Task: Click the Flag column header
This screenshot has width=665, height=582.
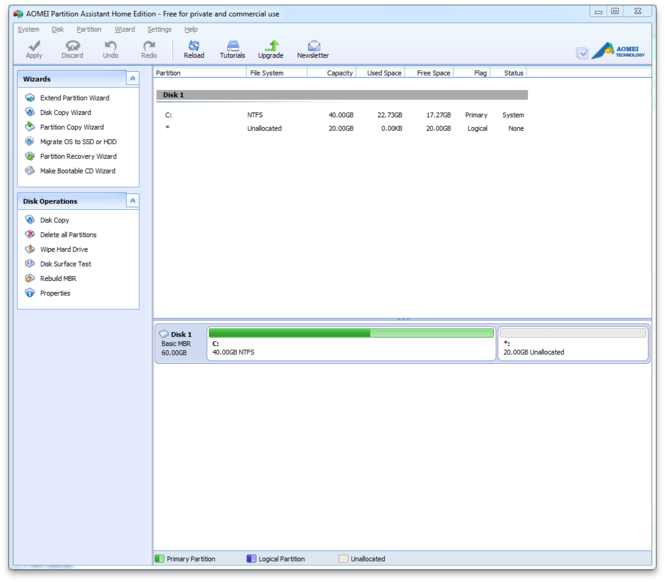Action: click(x=472, y=73)
